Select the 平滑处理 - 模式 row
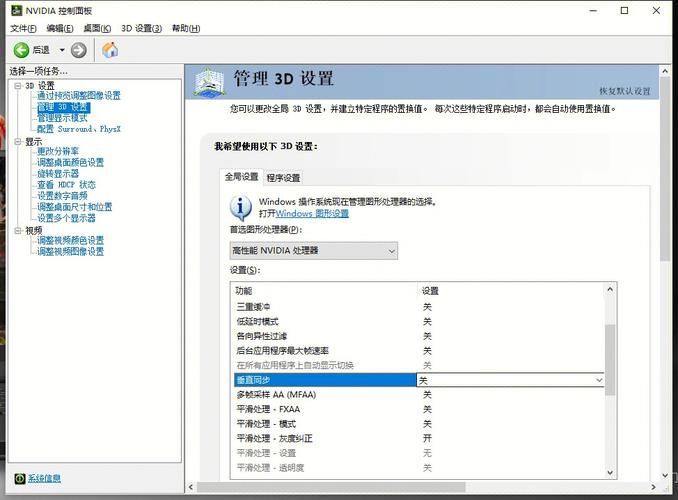678x500 pixels. click(x=419, y=424)
